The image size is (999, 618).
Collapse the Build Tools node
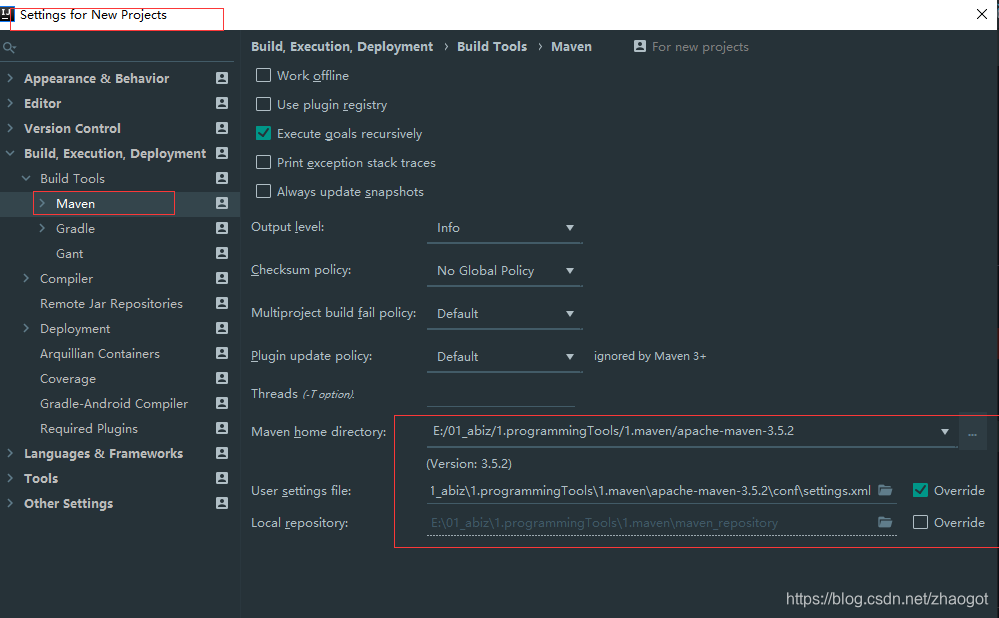pos(26,178)
